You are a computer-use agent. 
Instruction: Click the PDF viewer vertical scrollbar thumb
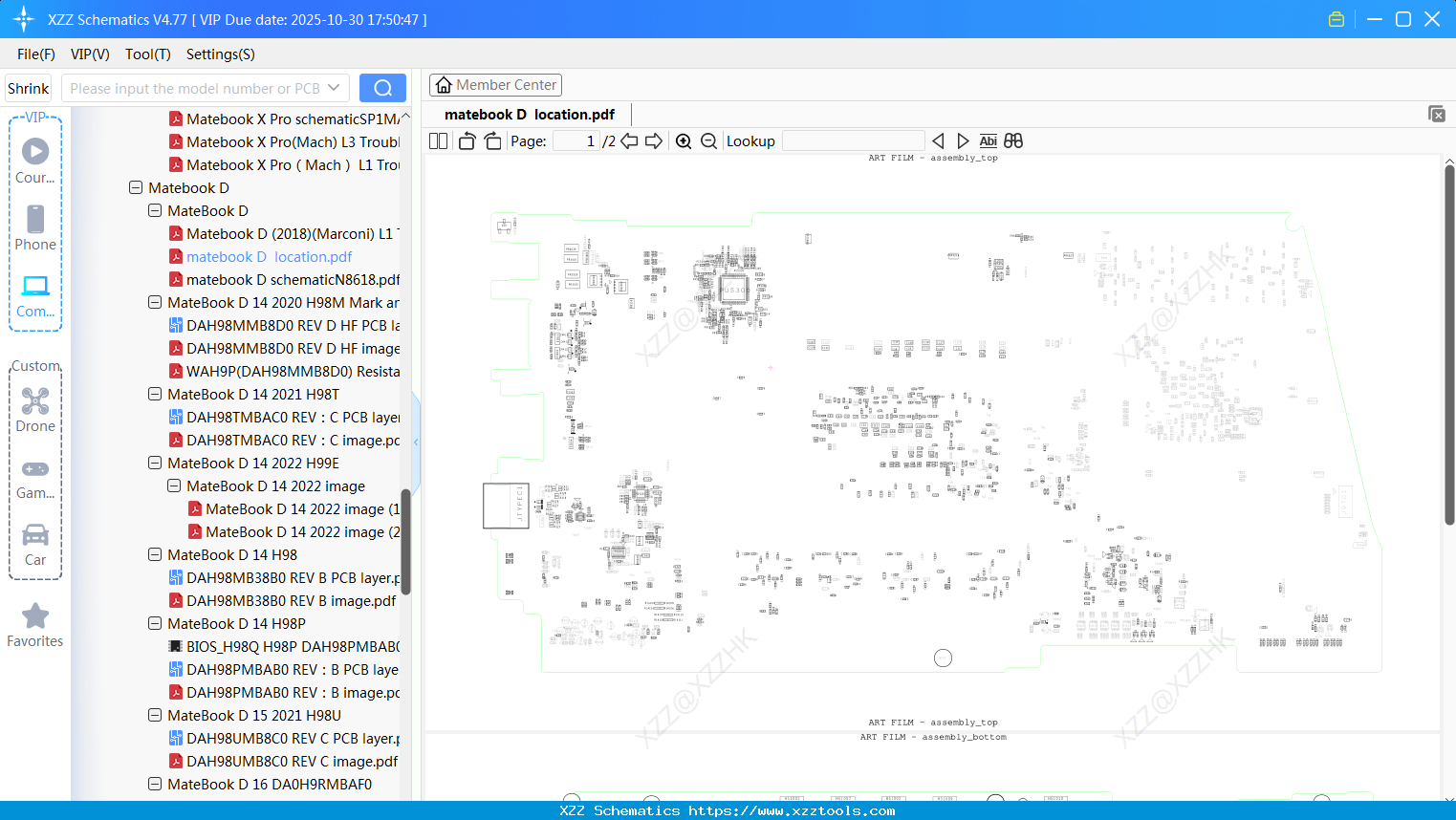(1449, 345)
